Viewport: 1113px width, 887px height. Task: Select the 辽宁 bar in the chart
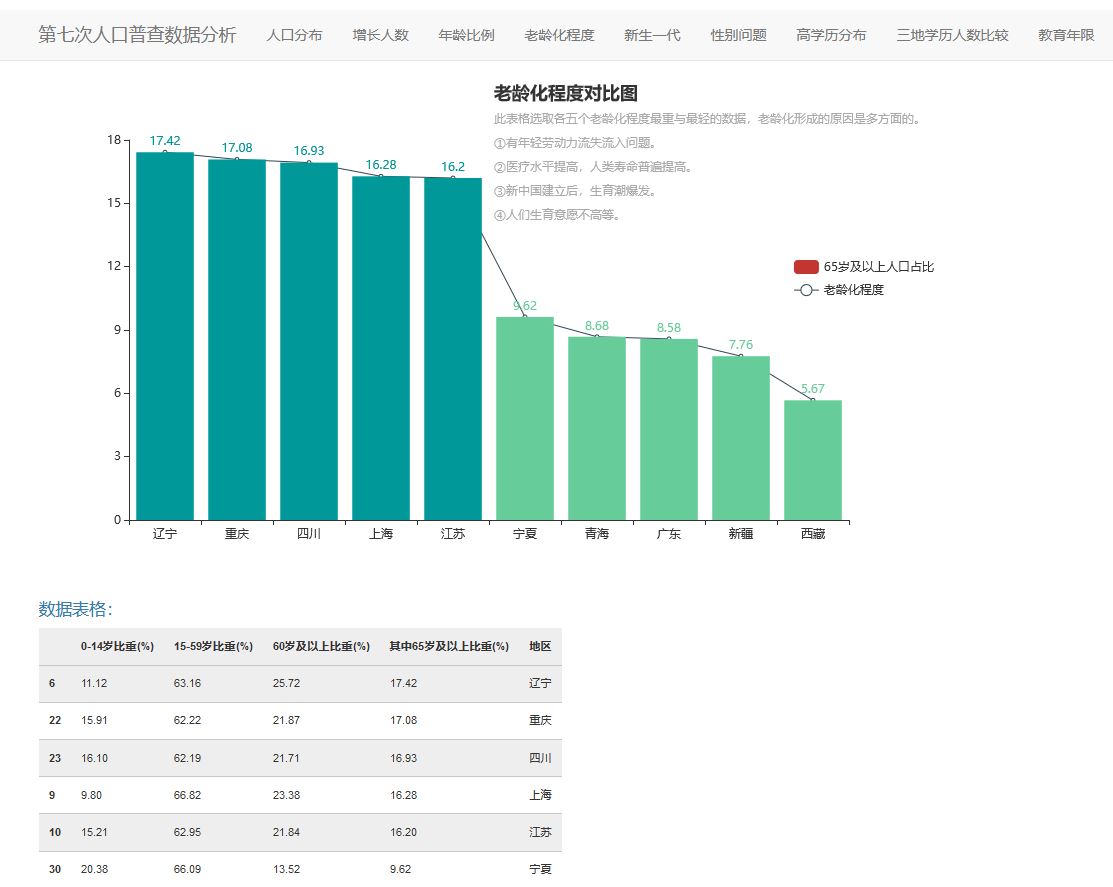click(165, 336)
